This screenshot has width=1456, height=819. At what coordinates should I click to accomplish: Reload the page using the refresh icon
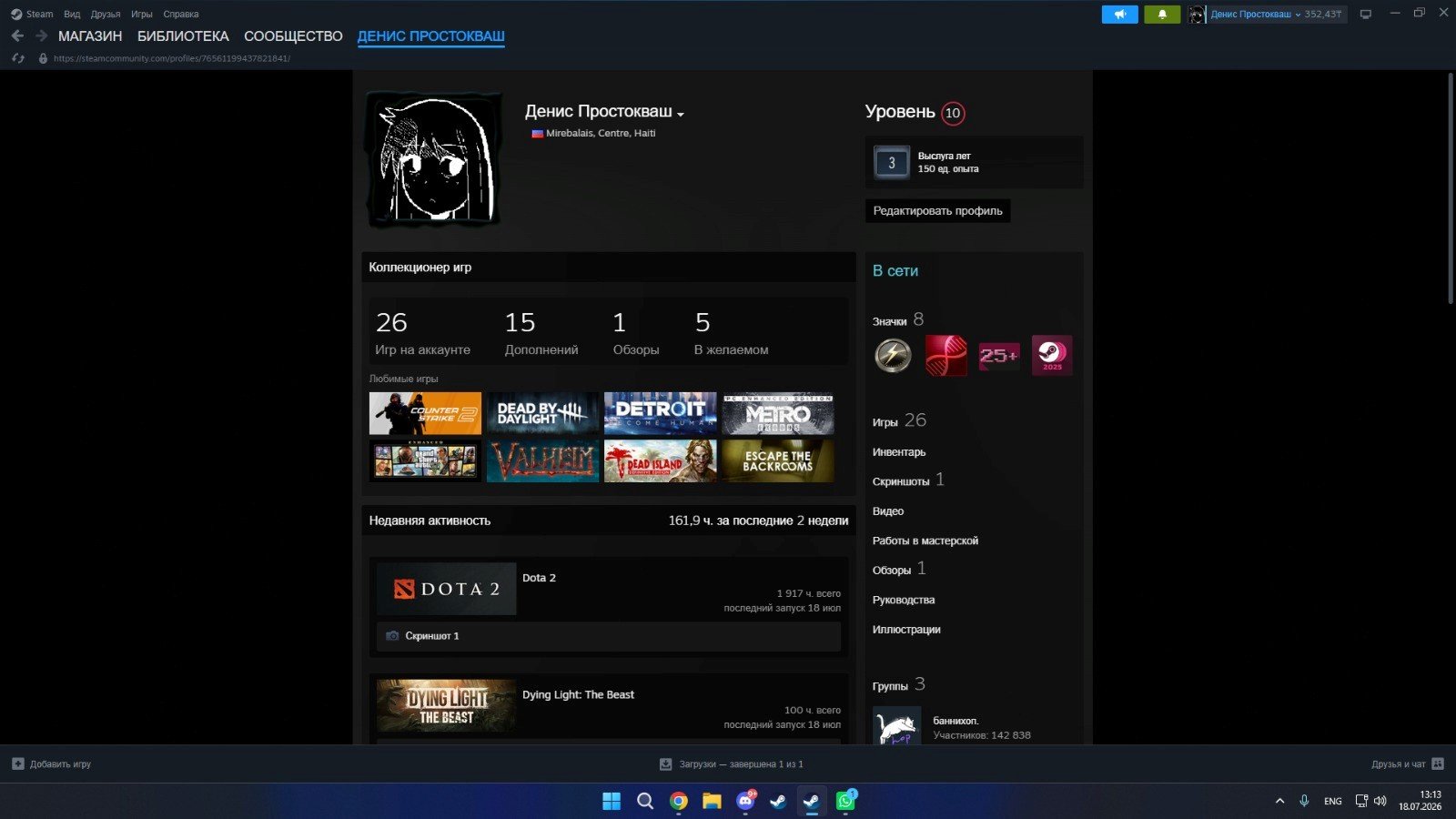tap(17, 58)
